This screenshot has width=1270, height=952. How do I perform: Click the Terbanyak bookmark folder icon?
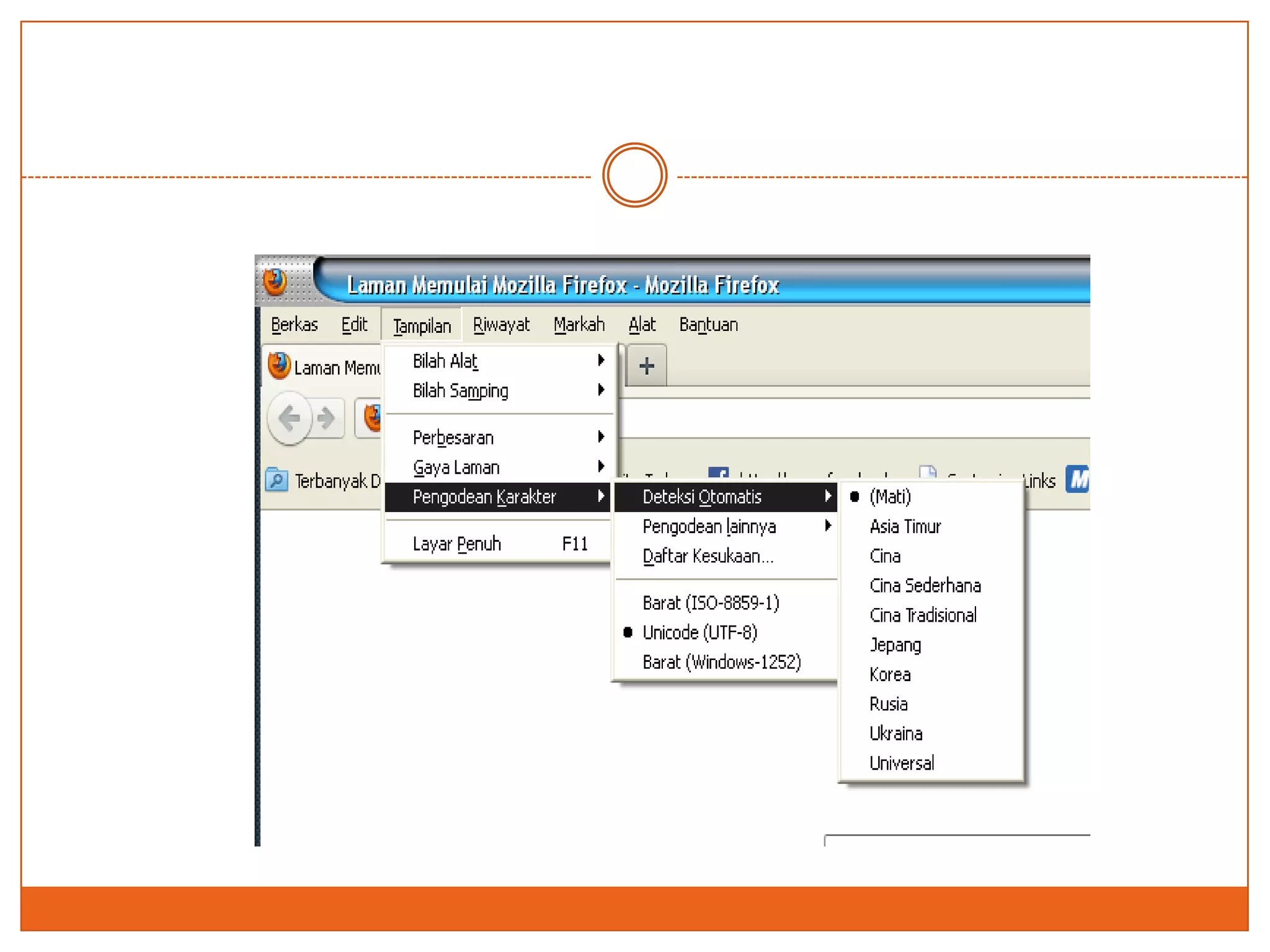pyautogui.click(x=277, y=480)
